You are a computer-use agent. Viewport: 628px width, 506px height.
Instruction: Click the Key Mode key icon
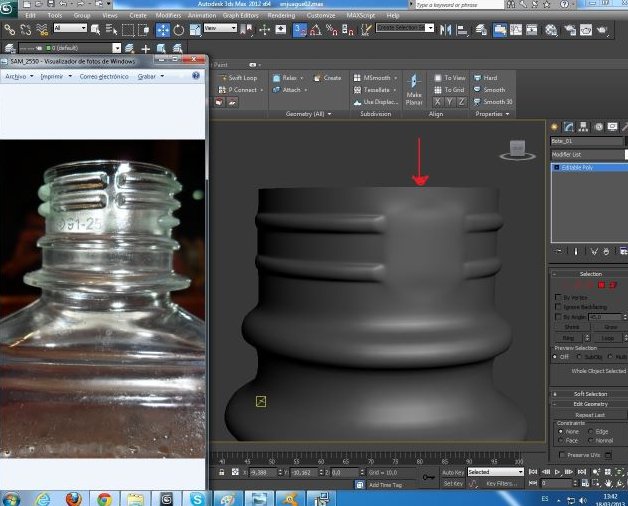(429, 477)
